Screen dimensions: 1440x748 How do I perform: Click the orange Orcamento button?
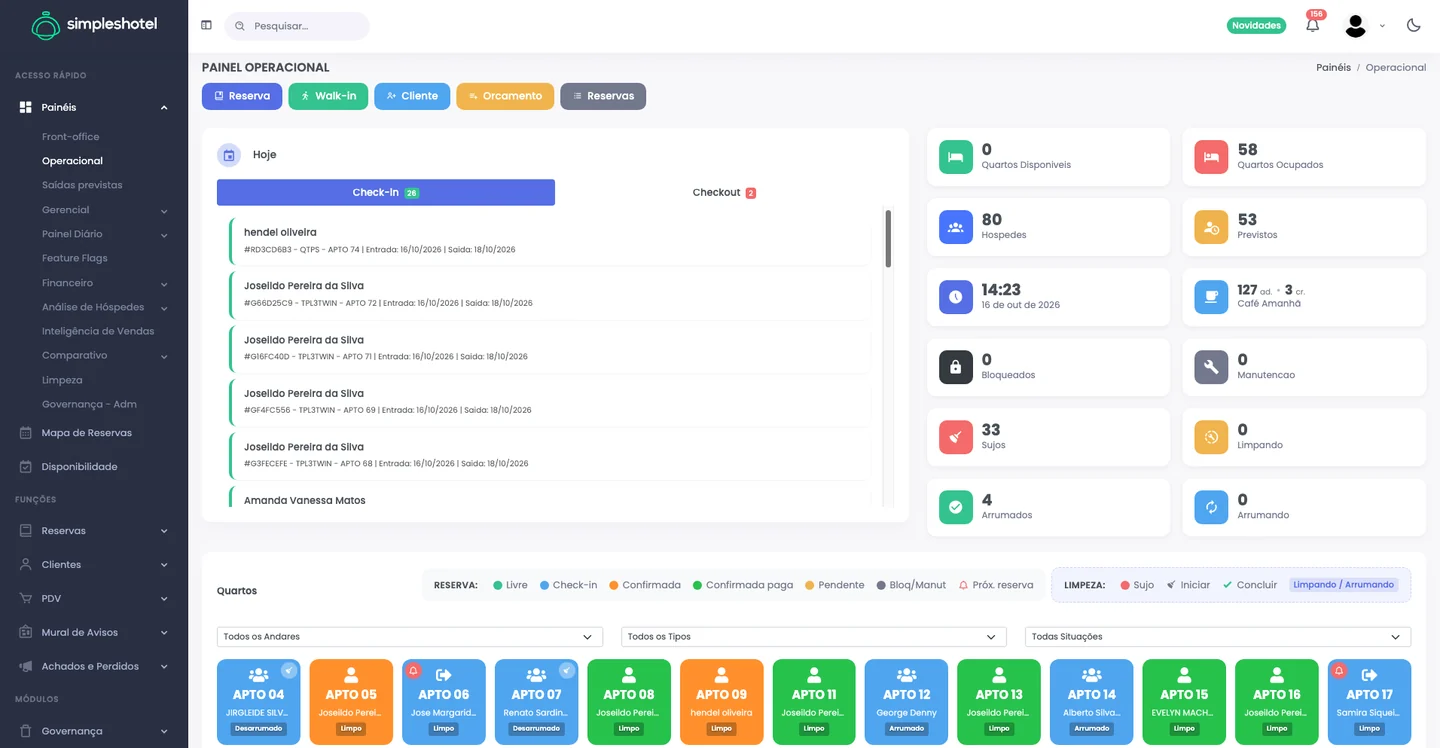tap(505, 96)
